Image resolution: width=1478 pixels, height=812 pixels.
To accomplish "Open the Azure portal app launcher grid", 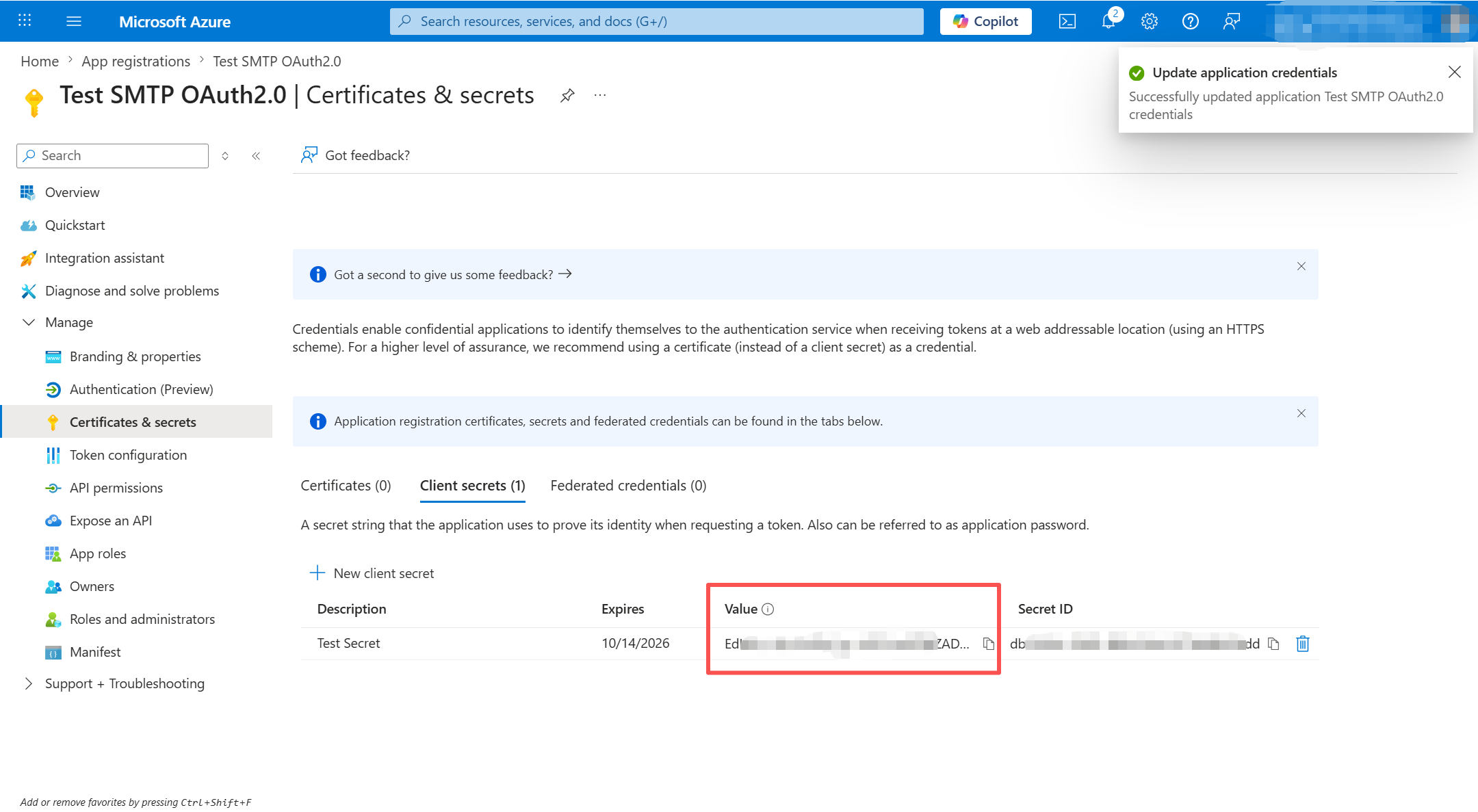I will (x=25, y=21).
